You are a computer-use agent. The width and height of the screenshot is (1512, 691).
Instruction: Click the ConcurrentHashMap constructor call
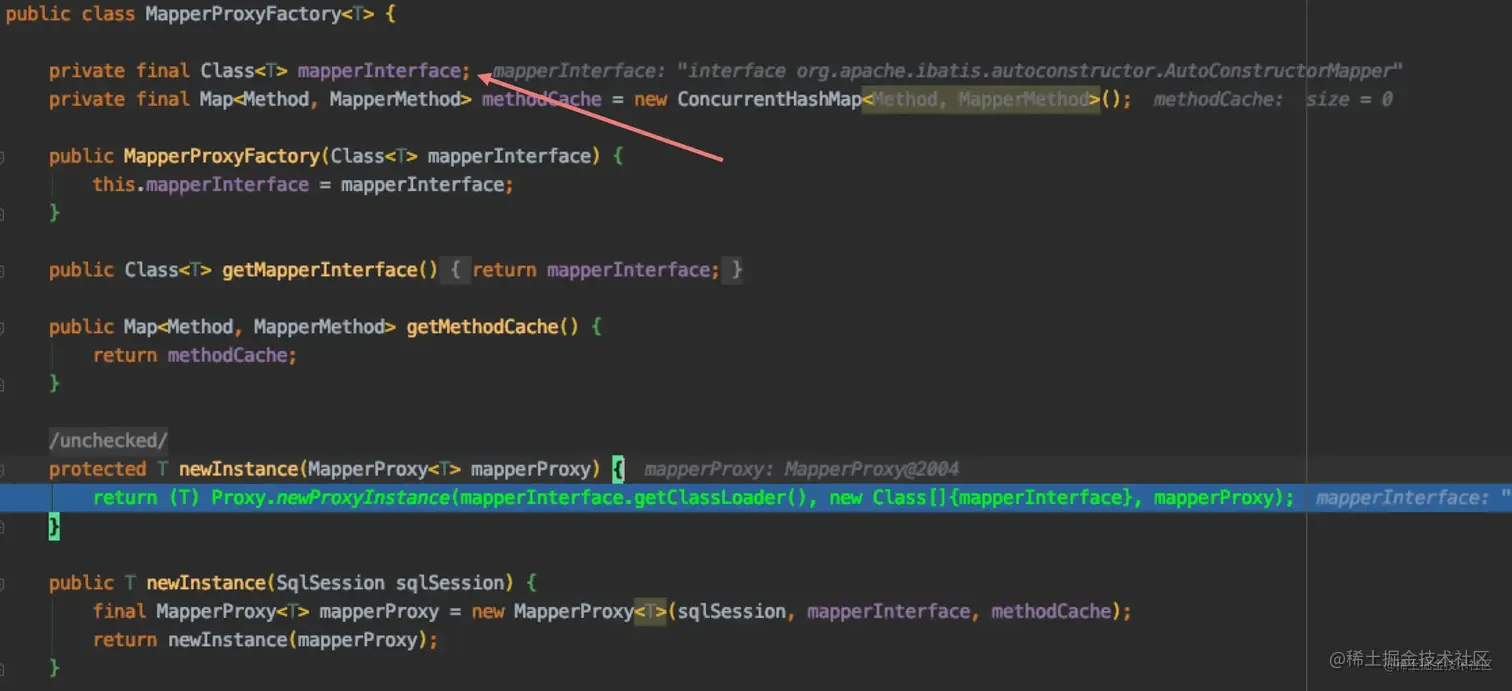(x=769, y=99)
